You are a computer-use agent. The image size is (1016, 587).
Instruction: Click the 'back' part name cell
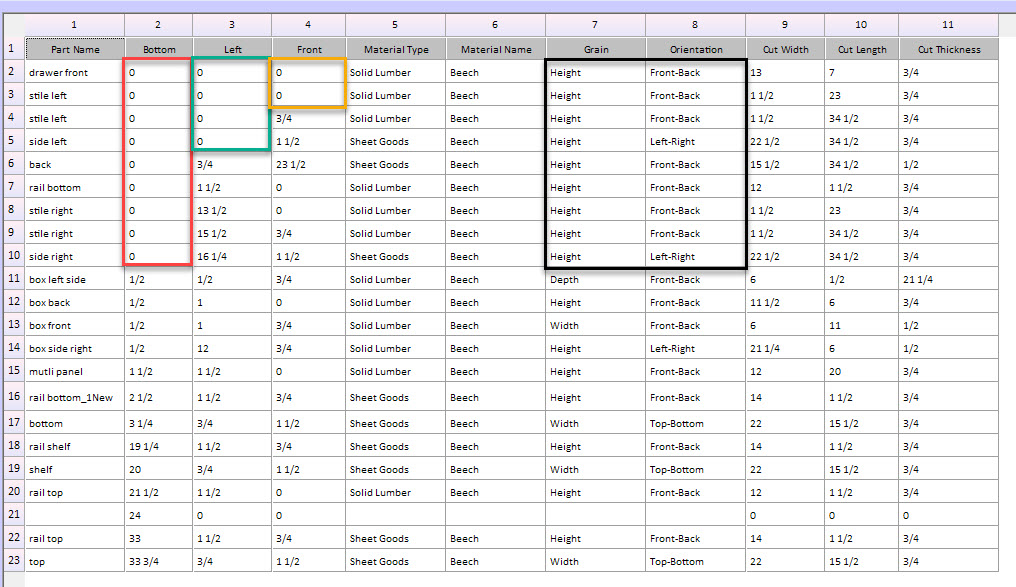[75, 165]
